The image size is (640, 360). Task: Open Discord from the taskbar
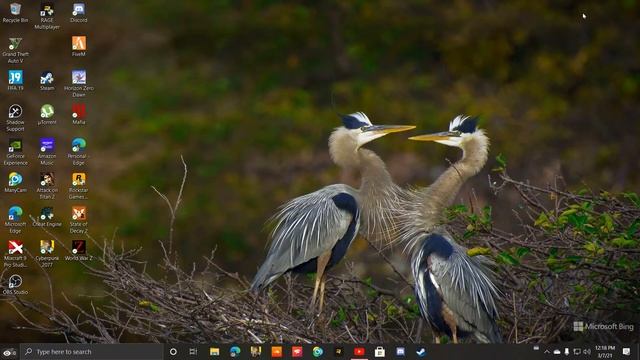(400, 352)
